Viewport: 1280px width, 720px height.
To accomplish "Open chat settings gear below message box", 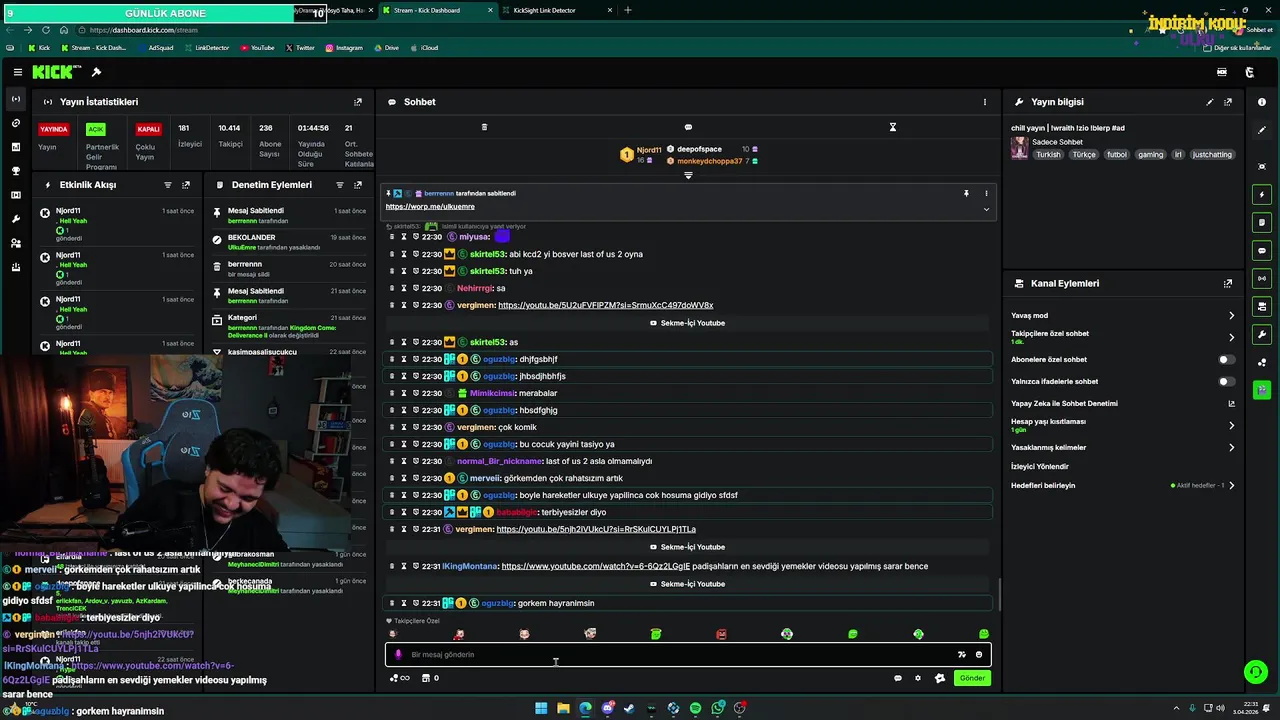I will (x=918, y=678).
